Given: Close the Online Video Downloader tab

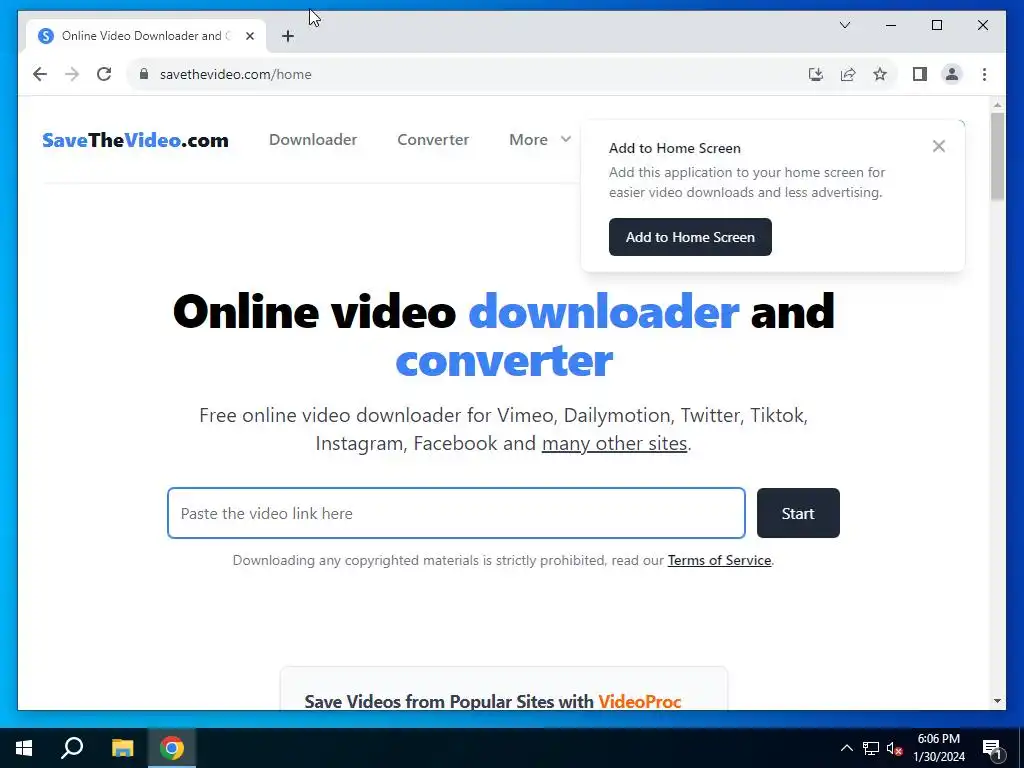Looking at the screenshot, I should [249, 36].
